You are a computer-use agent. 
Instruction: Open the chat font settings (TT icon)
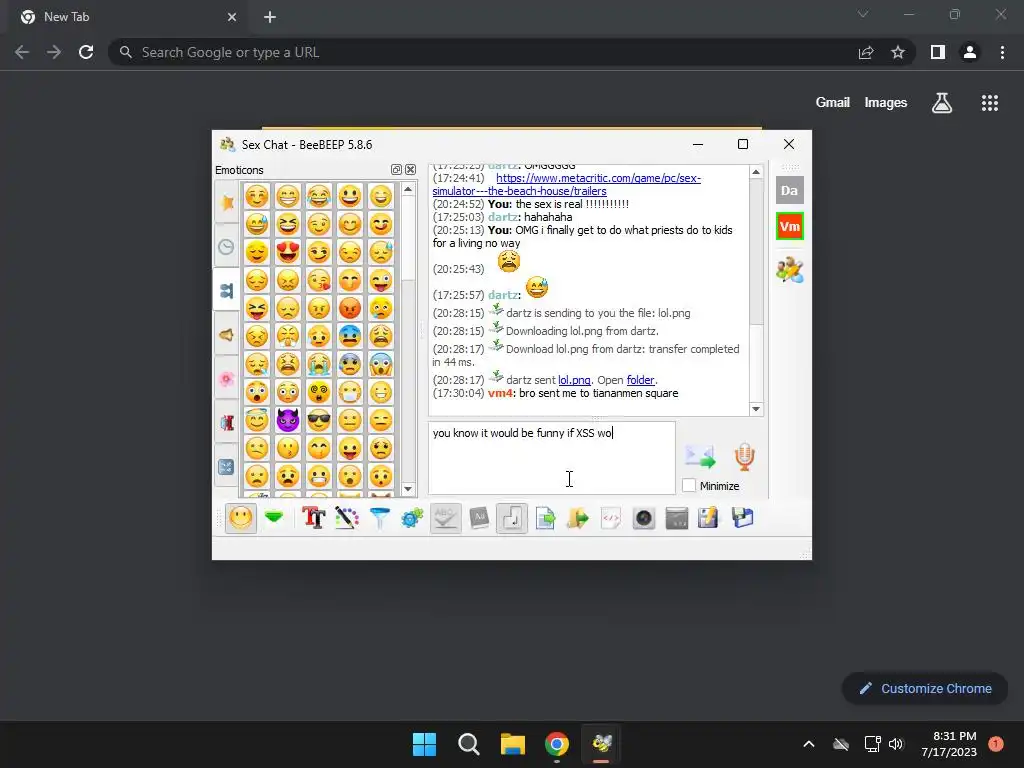313,519
